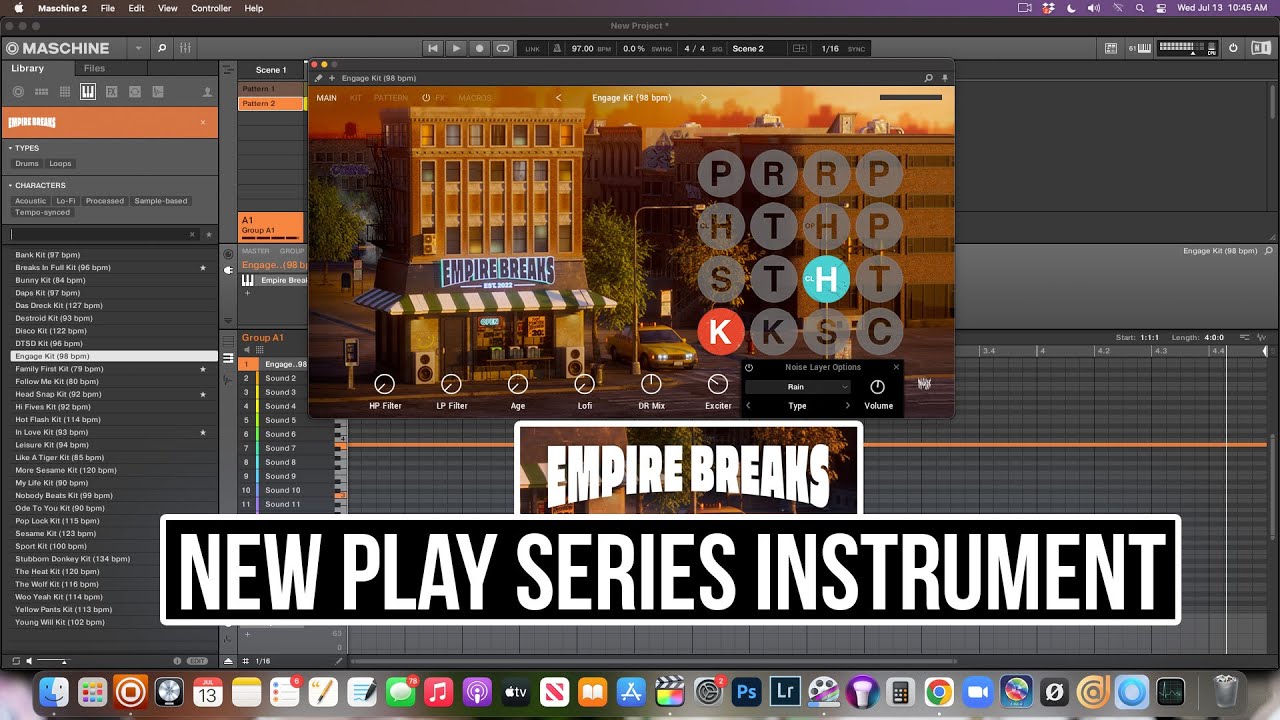This screenshot has width=1280, height=720.
Task: Trigger the red K kick pad
Action: (x=720, y=331)
